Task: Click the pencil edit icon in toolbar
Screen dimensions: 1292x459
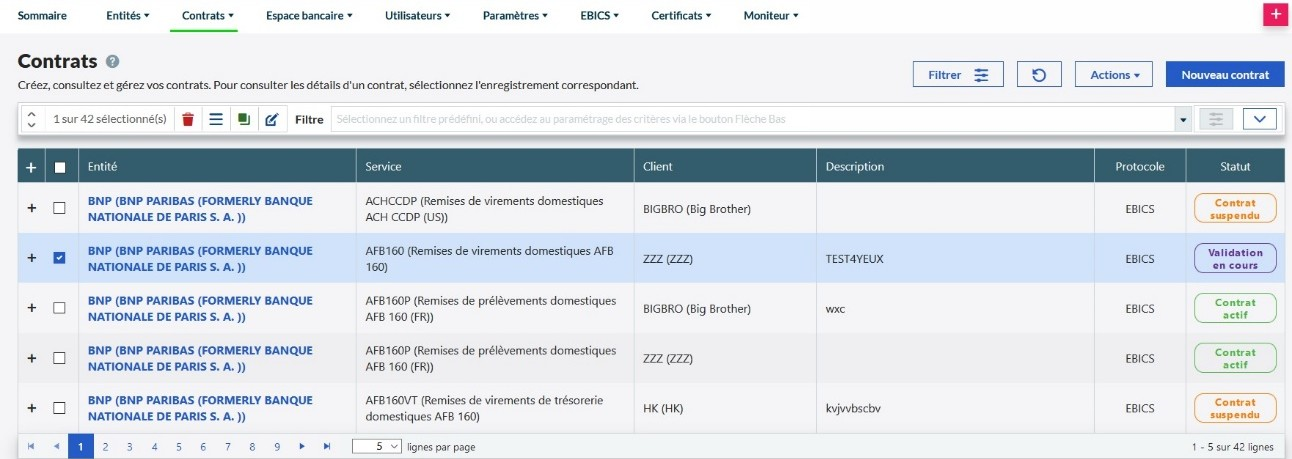Action: coord(271,119)
